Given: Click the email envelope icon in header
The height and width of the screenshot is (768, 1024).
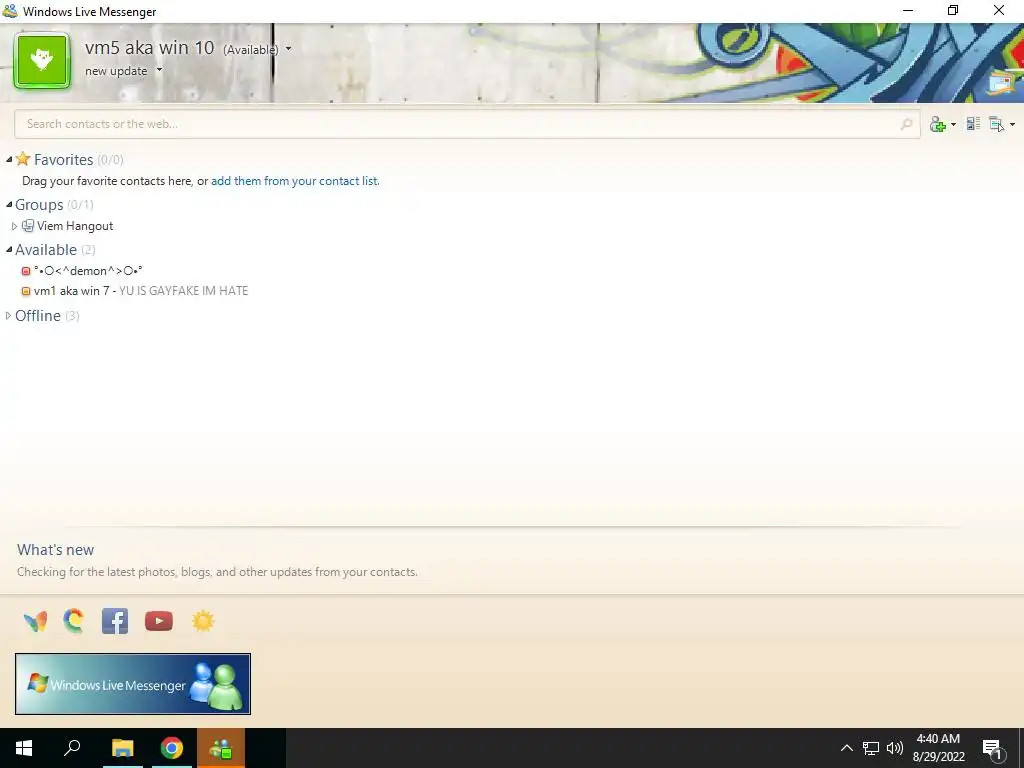Looking at the screenshot, I should point(1000,84).
